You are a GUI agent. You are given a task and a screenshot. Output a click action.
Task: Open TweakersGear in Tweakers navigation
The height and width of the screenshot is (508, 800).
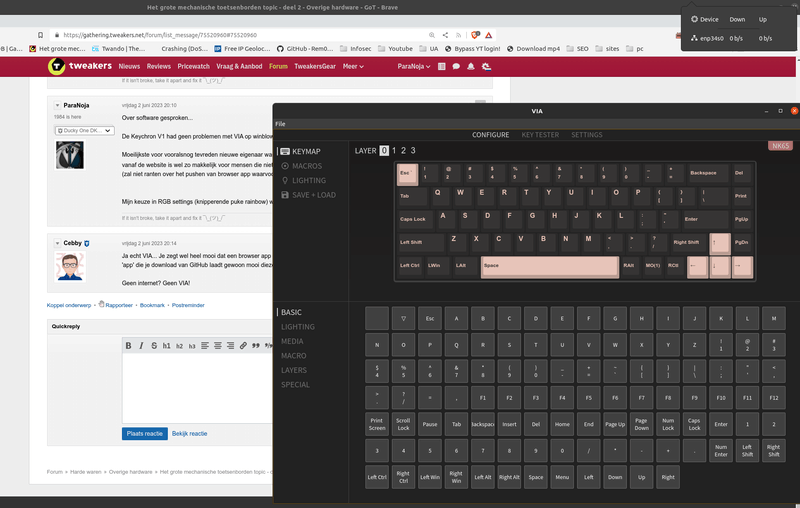315,66
